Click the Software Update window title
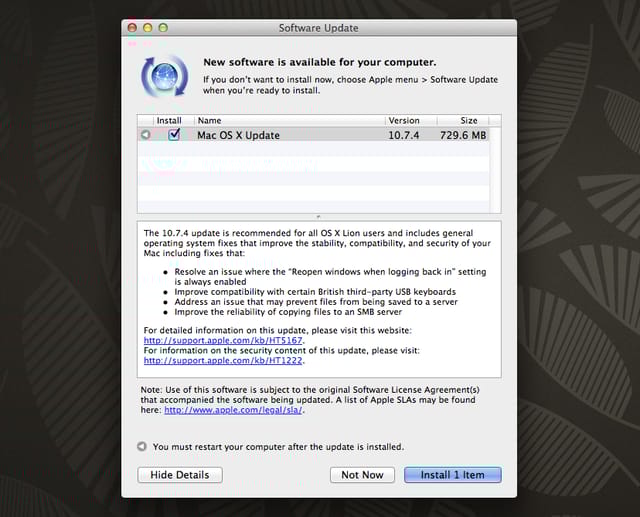Image resolution: width=640 pixels, height=517 pixels. click(318, 28)
